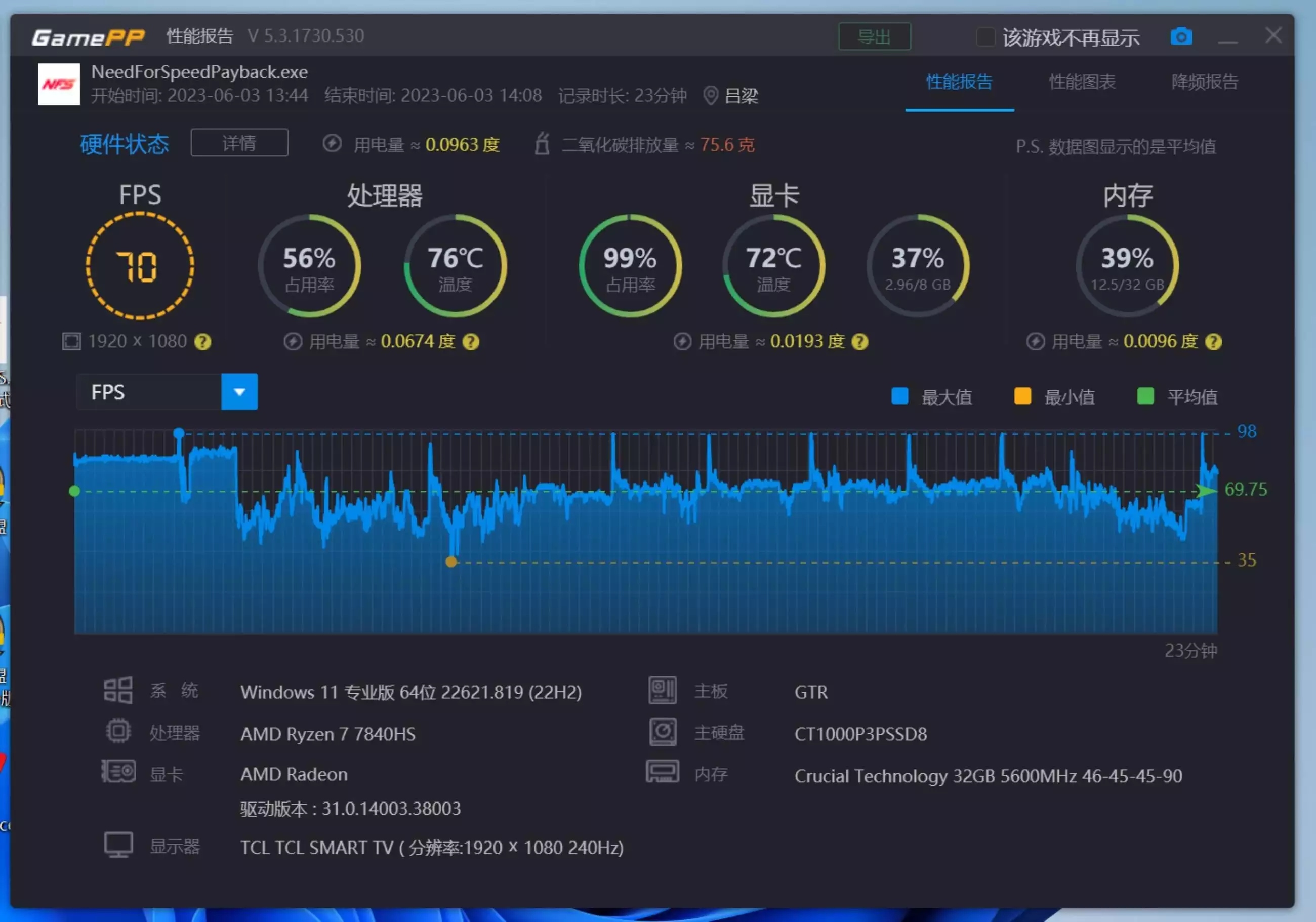Open the help icon after 0.0096 度

1213,342
